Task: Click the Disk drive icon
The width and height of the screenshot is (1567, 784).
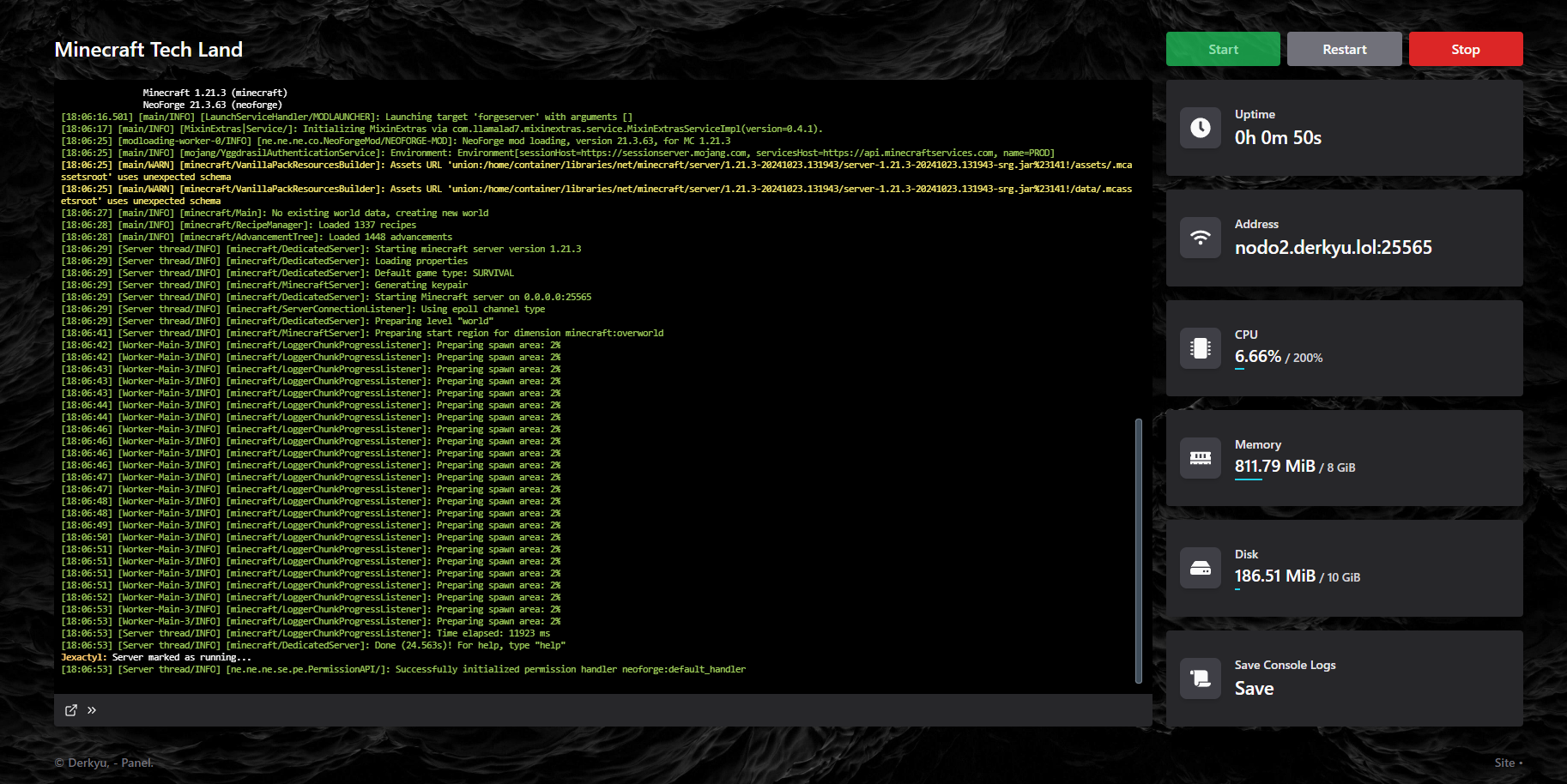Action: coord(1201,568)
